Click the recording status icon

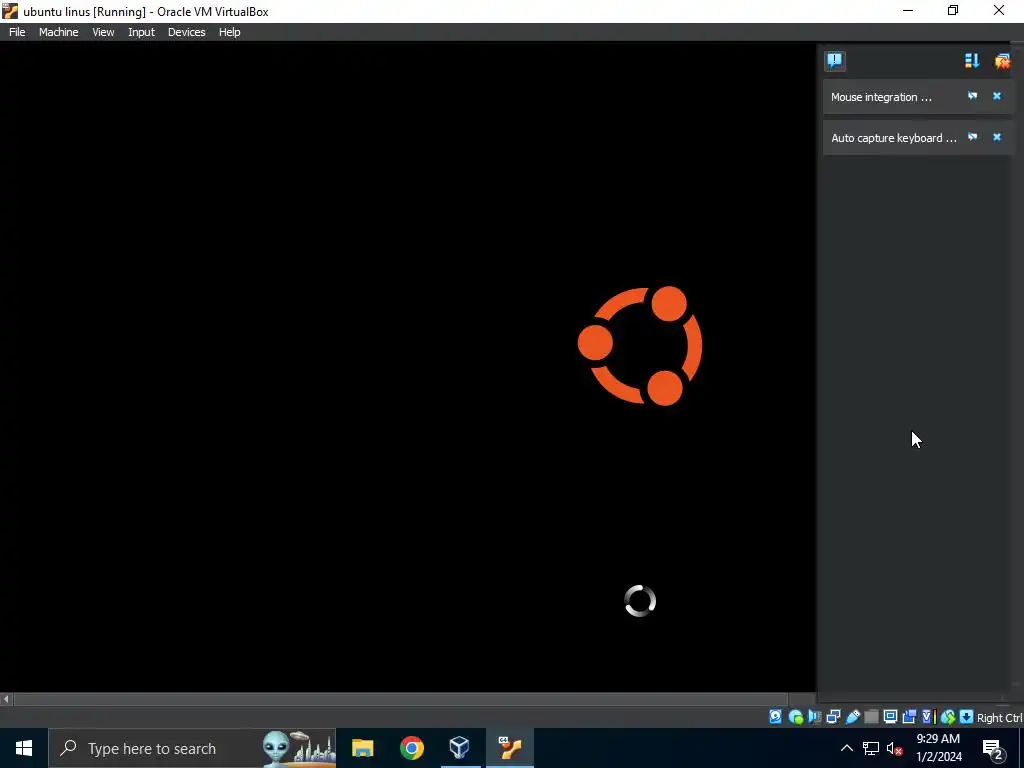tap(909, 717)
